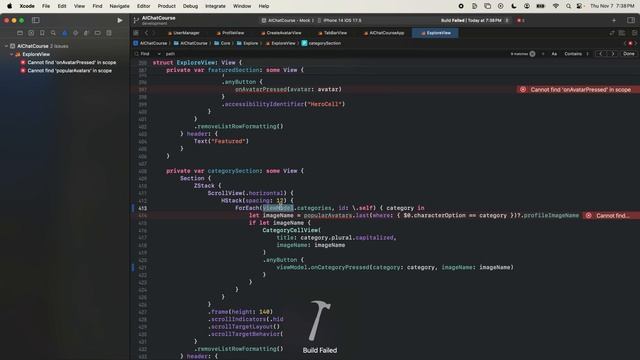Open the categorySection jump bar item
The image size is (640, 360).
(321, 43)
